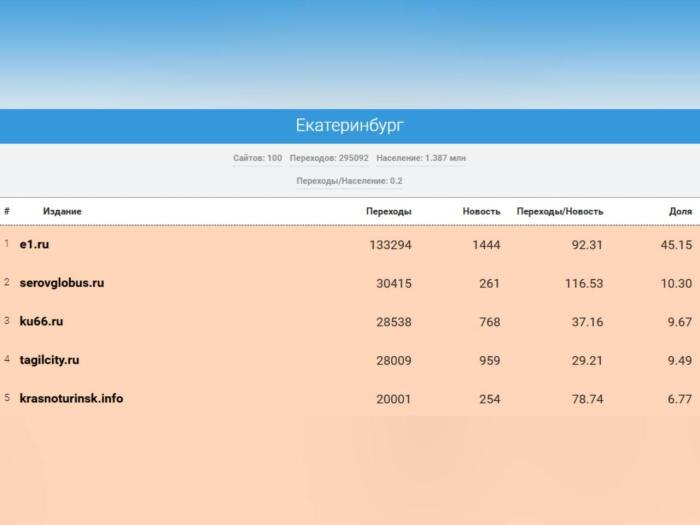Click rank number 4 beside tagilcity.ru

tap(7, 359)
